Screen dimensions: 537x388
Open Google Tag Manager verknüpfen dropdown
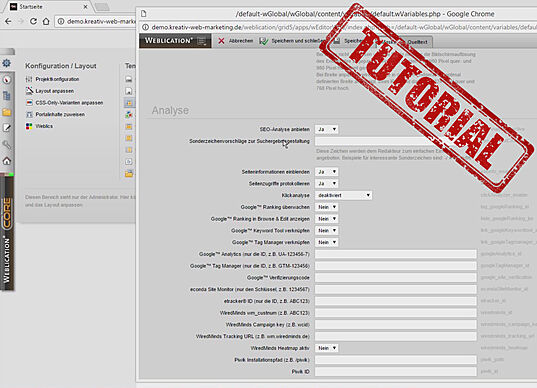point(326,242)
